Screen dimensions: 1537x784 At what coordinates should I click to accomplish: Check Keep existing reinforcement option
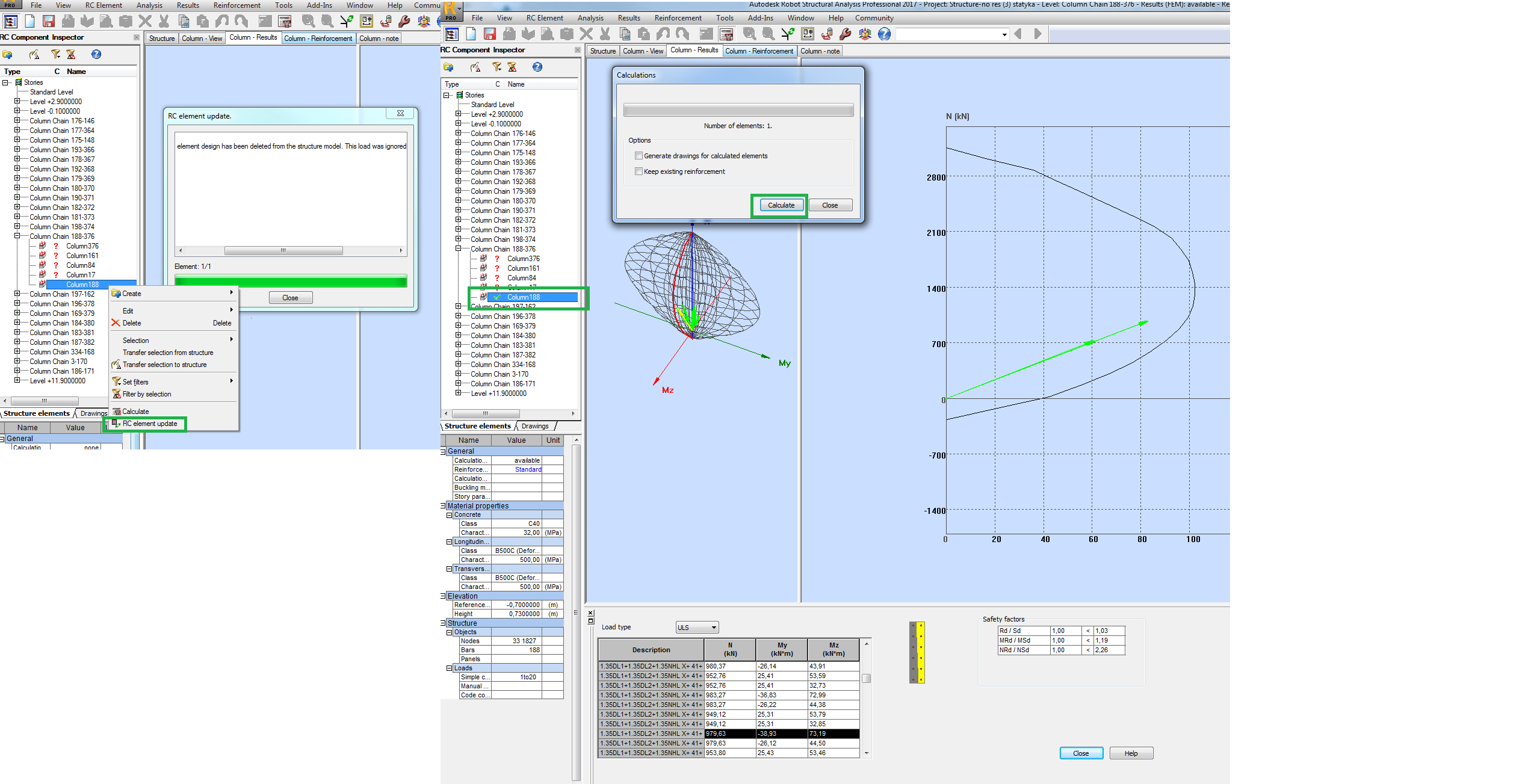(639, 171)
